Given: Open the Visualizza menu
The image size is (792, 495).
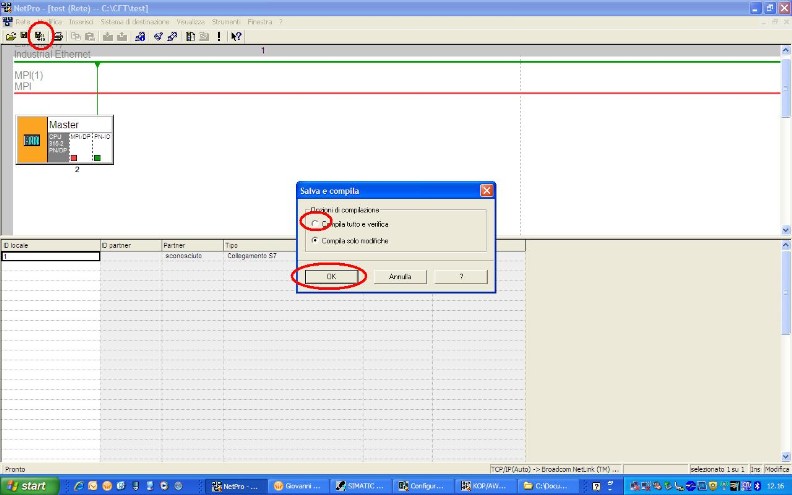Looking at the screenshot, I should tap(190, 22).
